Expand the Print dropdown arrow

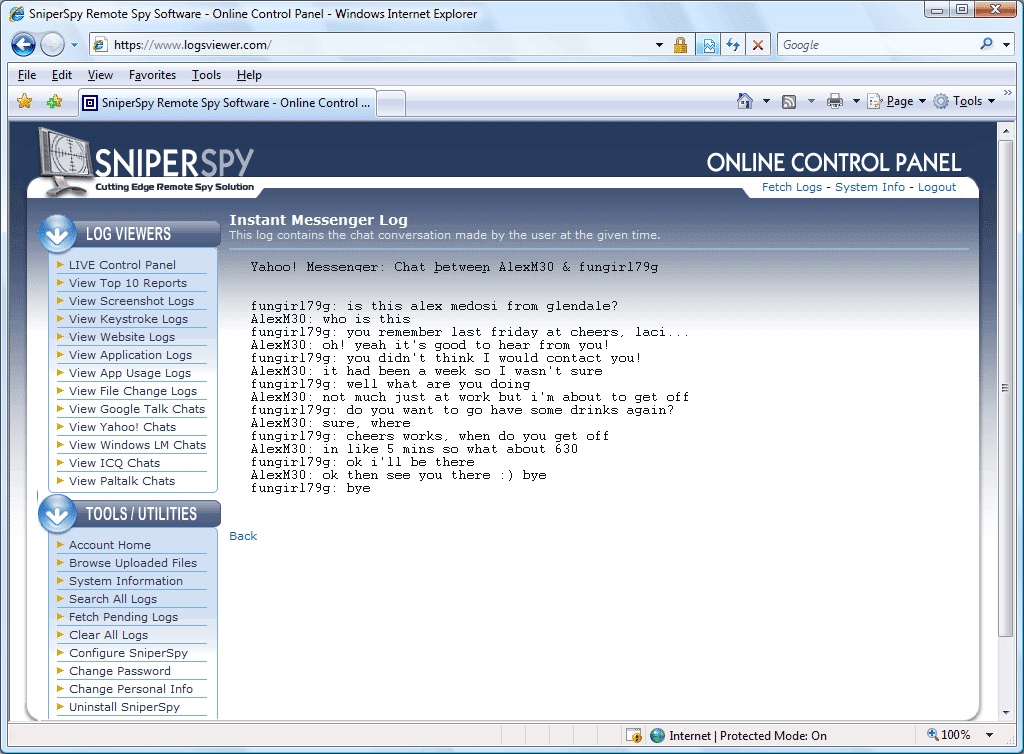856,101
